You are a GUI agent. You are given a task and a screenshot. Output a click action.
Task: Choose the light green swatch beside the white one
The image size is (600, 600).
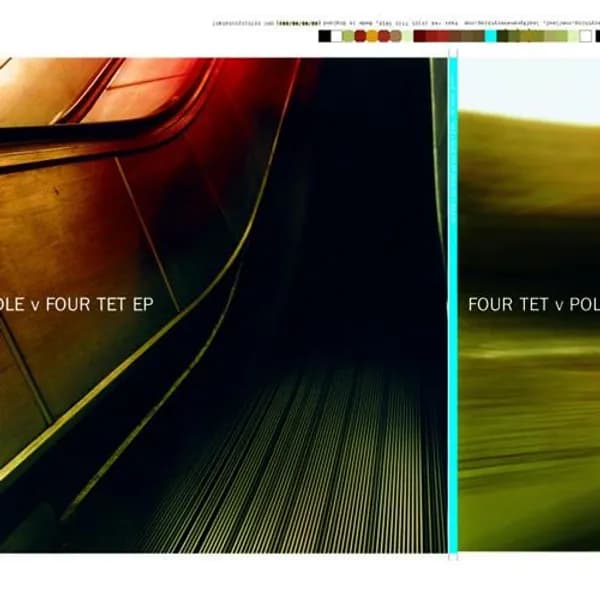[x=348, y=36]
